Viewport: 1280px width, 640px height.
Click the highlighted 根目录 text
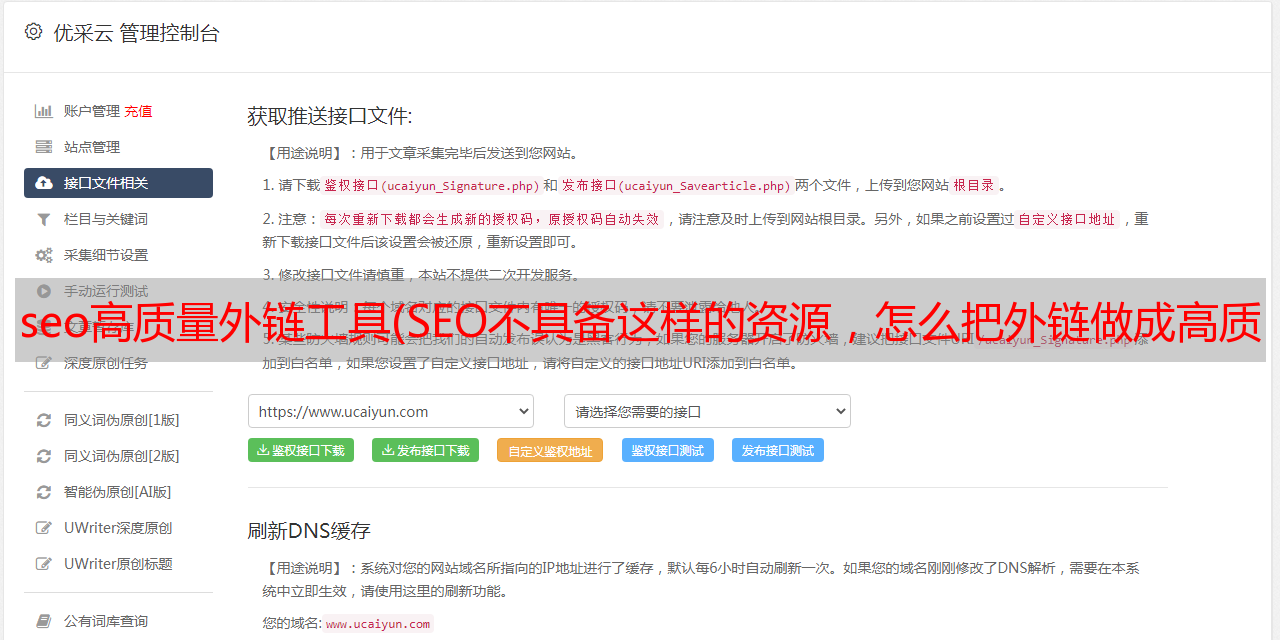click(974, 185)
